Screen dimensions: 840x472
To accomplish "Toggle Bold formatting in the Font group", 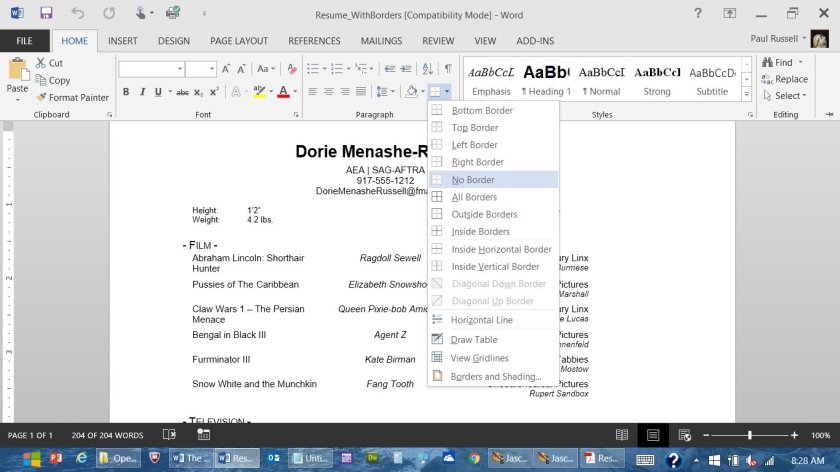I will tap(126, 92).
